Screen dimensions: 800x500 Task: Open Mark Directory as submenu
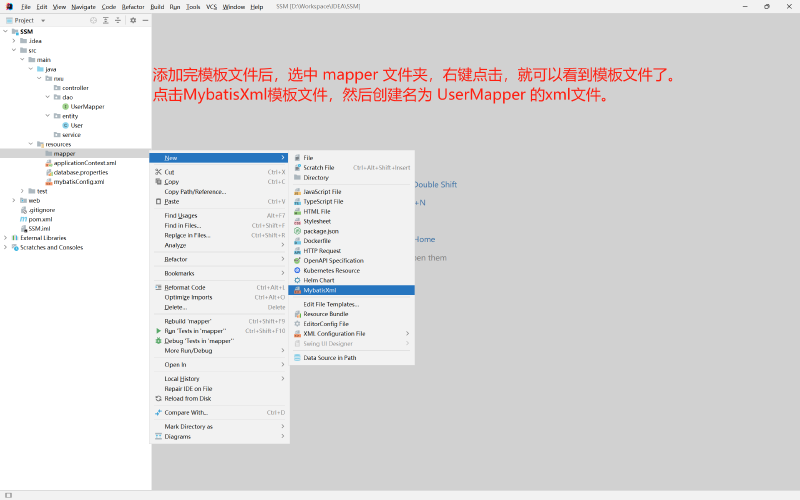point(219,427)
